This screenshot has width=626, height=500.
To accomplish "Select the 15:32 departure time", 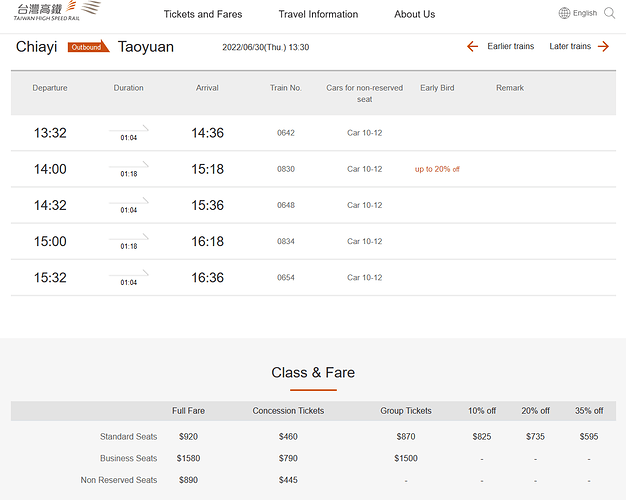I will [50, 278].
